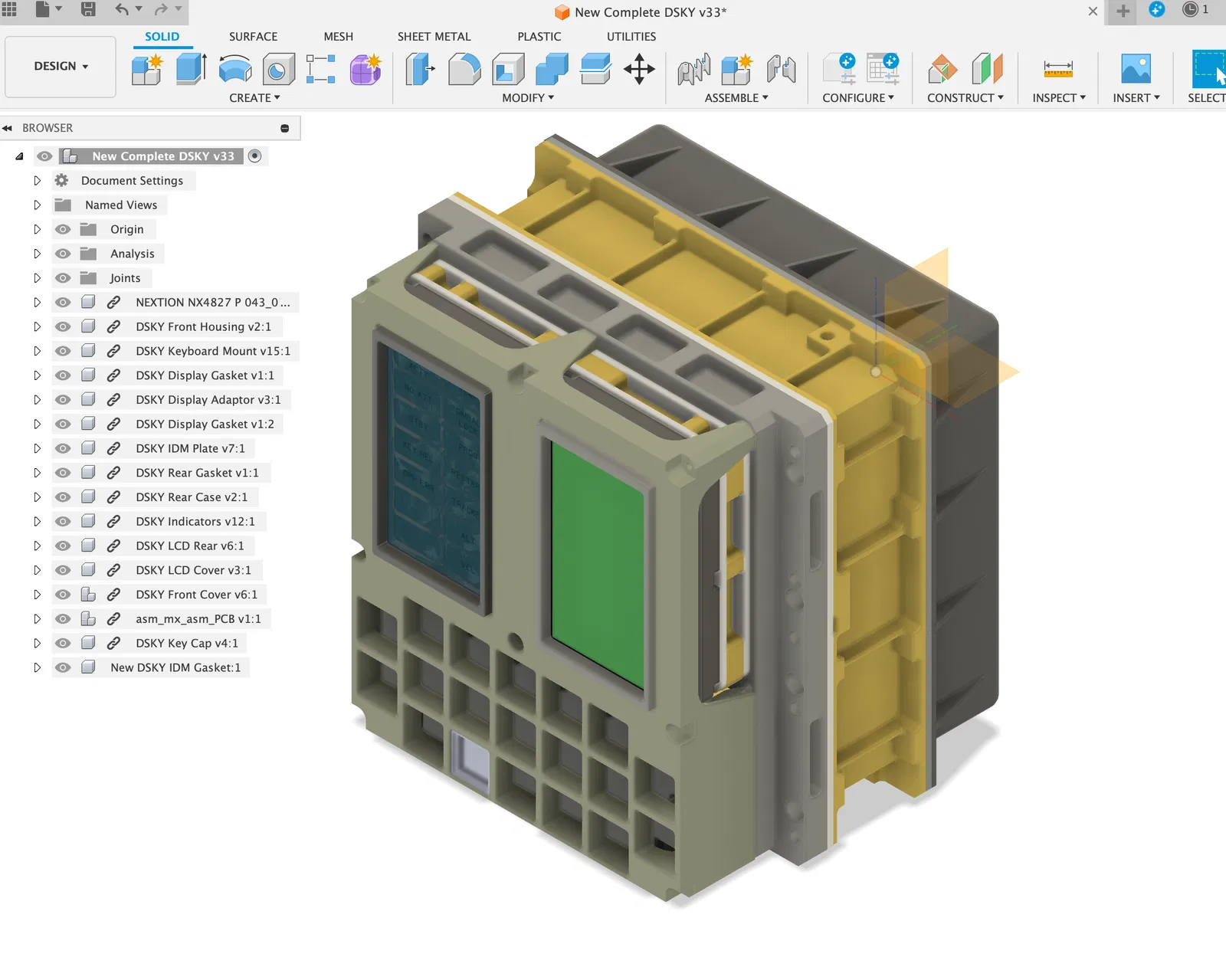Open the Sheet Metal tab
This screenshot has width=1226, height=980.
click(x=434, y=37)
